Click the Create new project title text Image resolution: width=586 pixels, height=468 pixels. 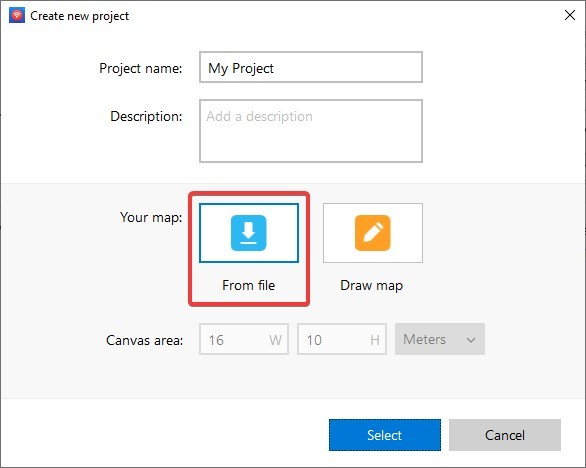pyautogui.click(x=80, y=16)
